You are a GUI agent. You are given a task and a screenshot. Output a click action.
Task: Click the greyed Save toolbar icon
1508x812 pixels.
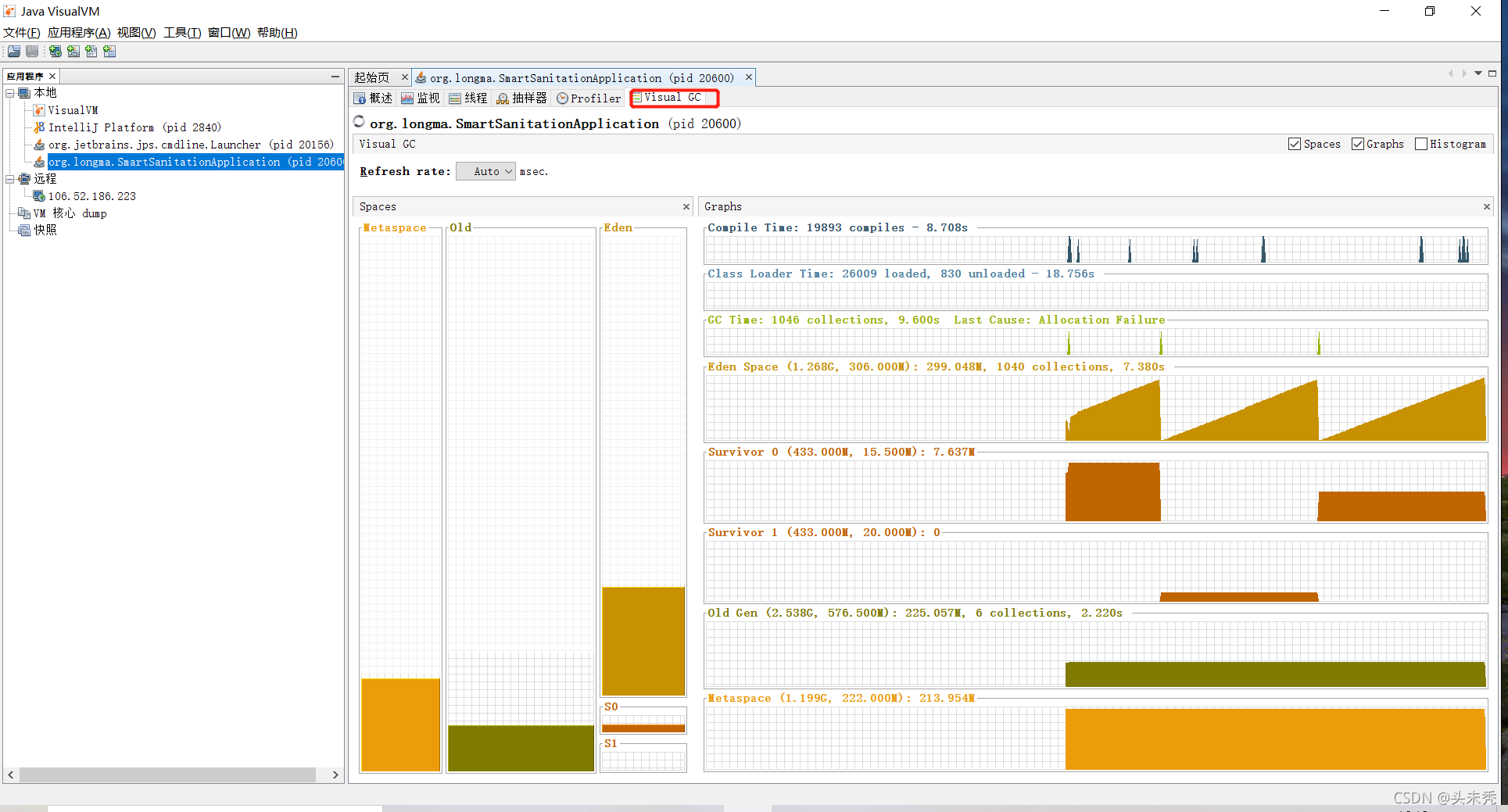[x=32, y=52]
